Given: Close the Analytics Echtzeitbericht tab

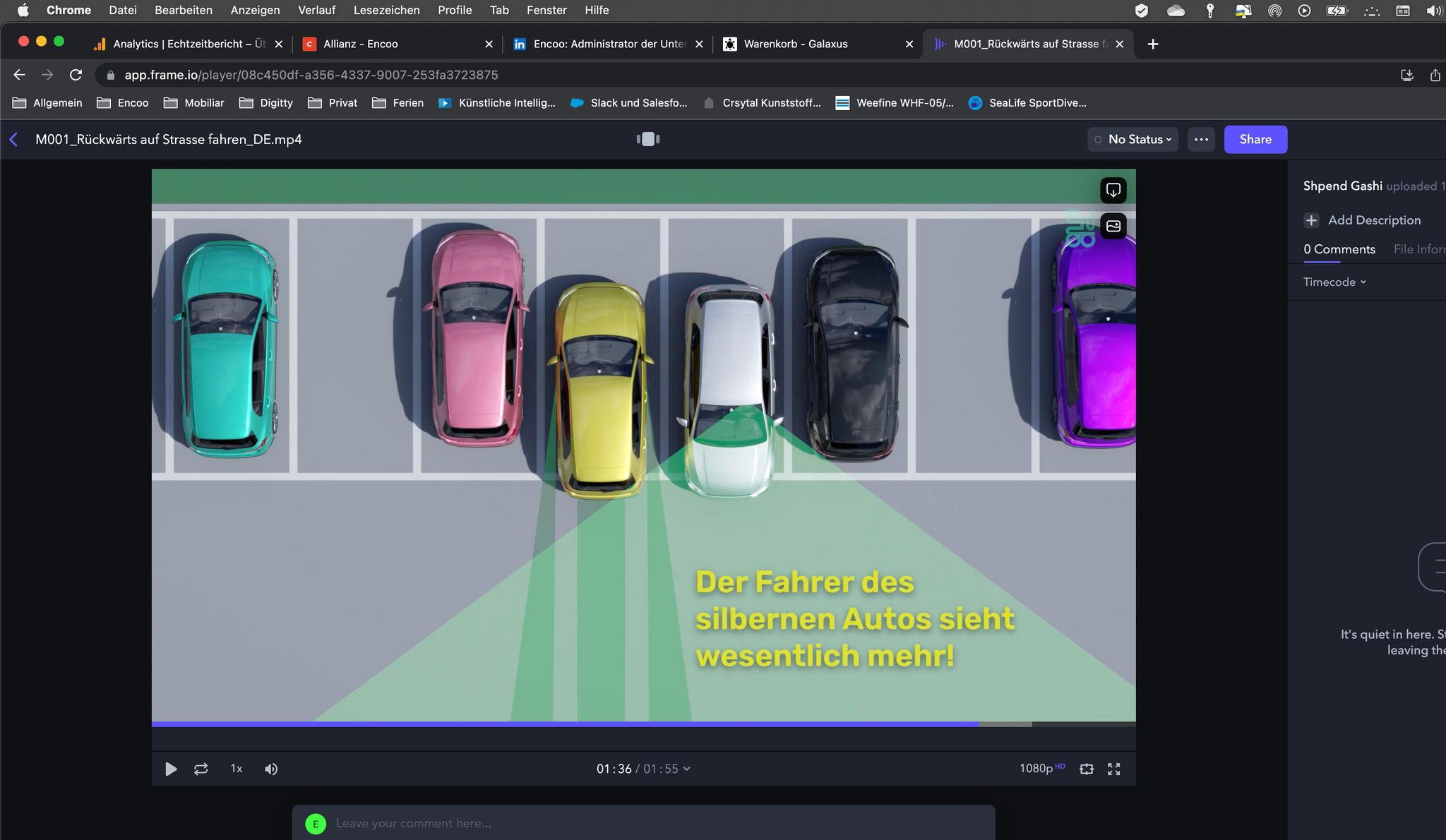Looking at the screenshot, I should 278,44.
